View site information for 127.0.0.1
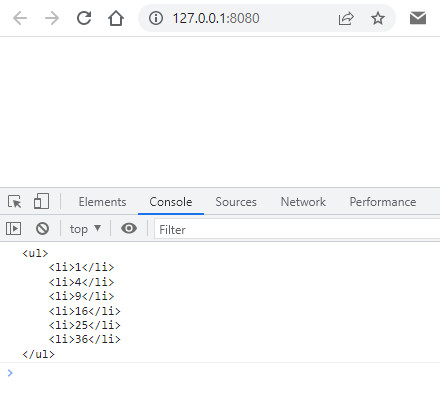 pos(156,18)
